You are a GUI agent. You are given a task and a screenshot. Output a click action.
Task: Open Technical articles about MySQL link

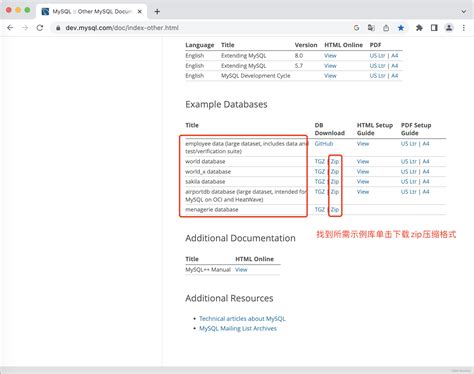coord(242,319)
